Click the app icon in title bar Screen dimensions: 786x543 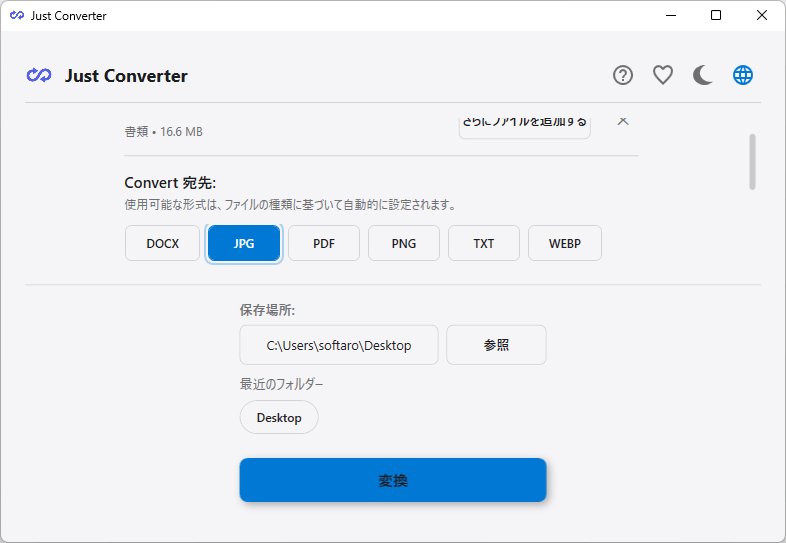pos(17,16)
